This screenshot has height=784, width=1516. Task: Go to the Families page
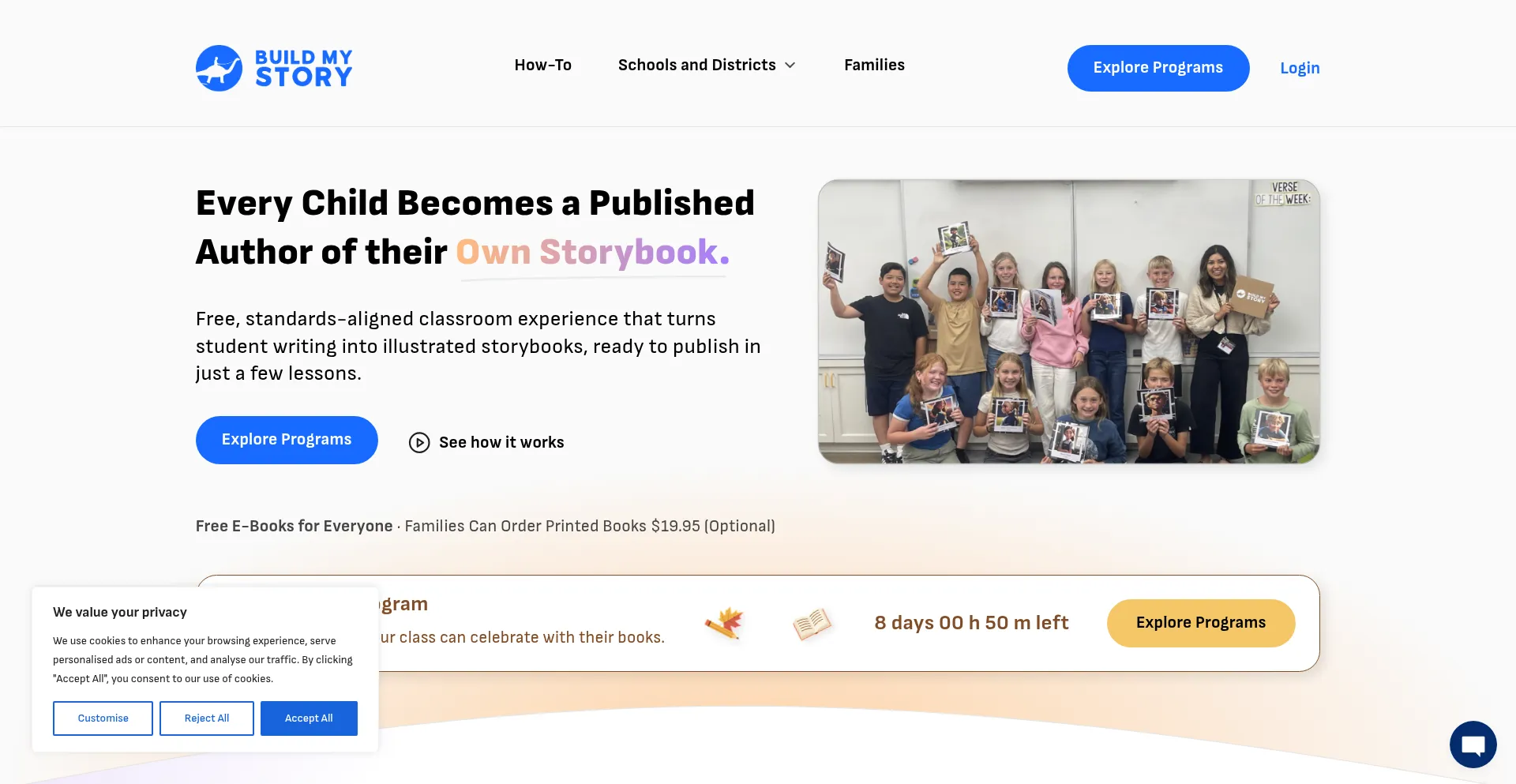874,65
